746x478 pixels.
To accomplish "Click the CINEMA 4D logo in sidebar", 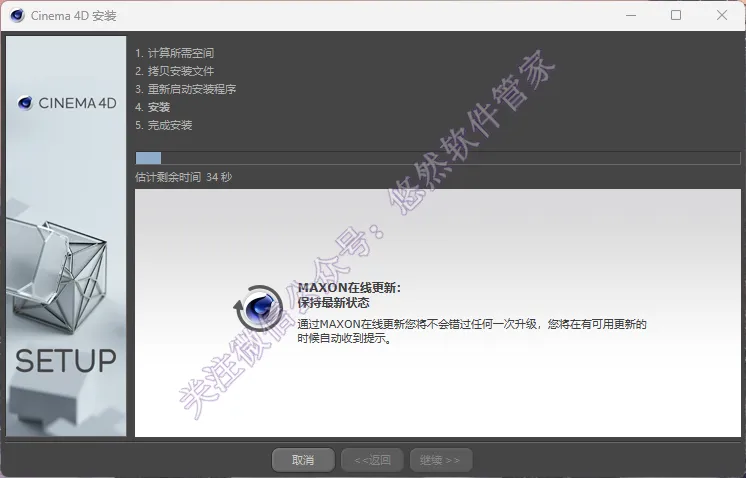I will [x=67, y=103].
